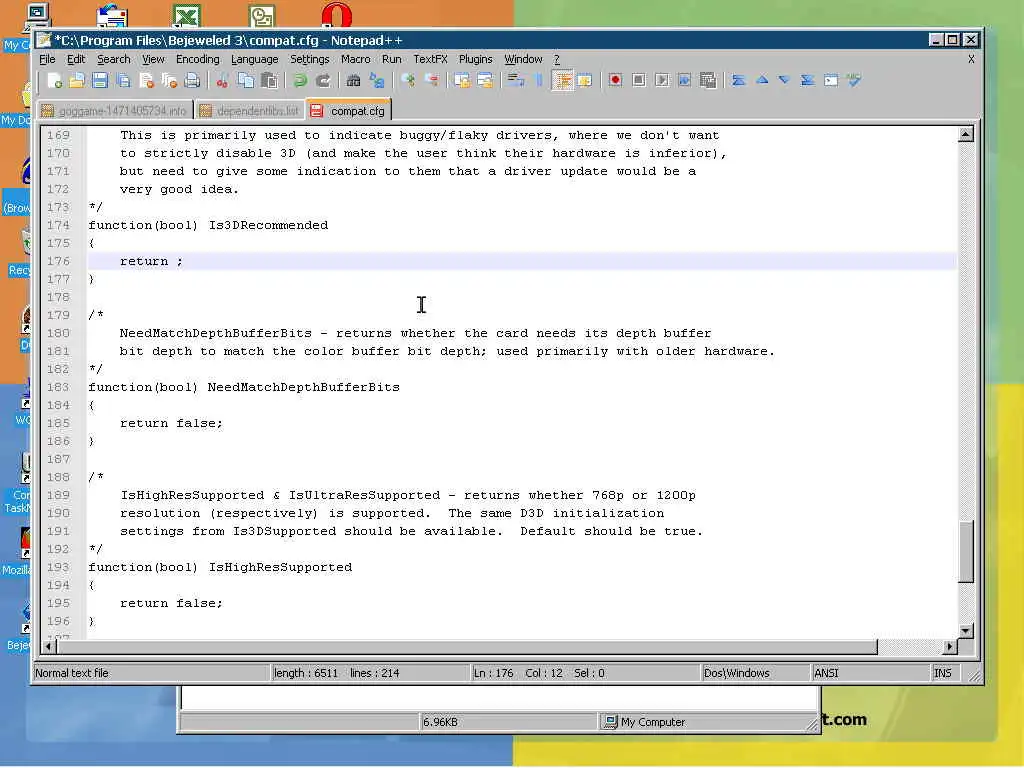Save the current recorded macro icon
Screen dimensions: 1024x768
pyautogui.click(x=707, y=80)
